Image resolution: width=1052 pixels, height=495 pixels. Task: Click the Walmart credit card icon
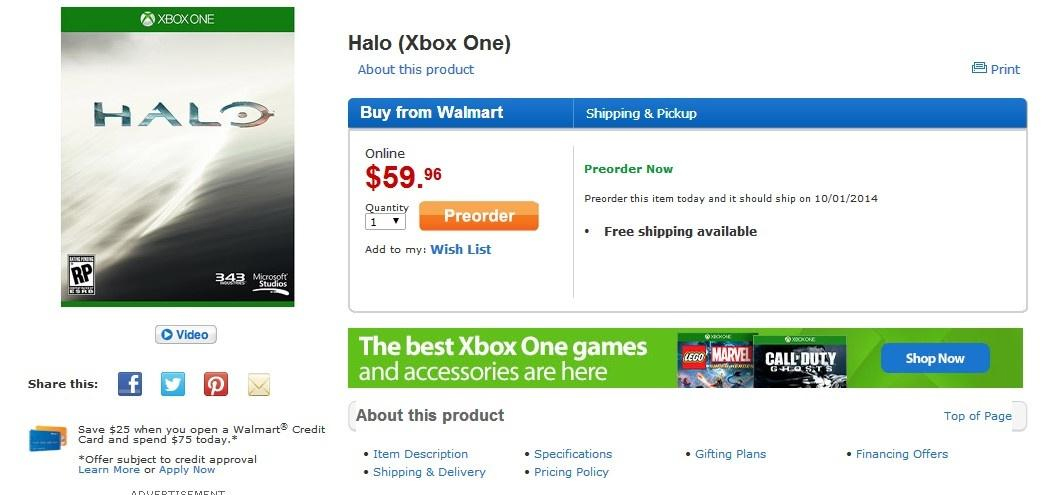click(48, 438)
